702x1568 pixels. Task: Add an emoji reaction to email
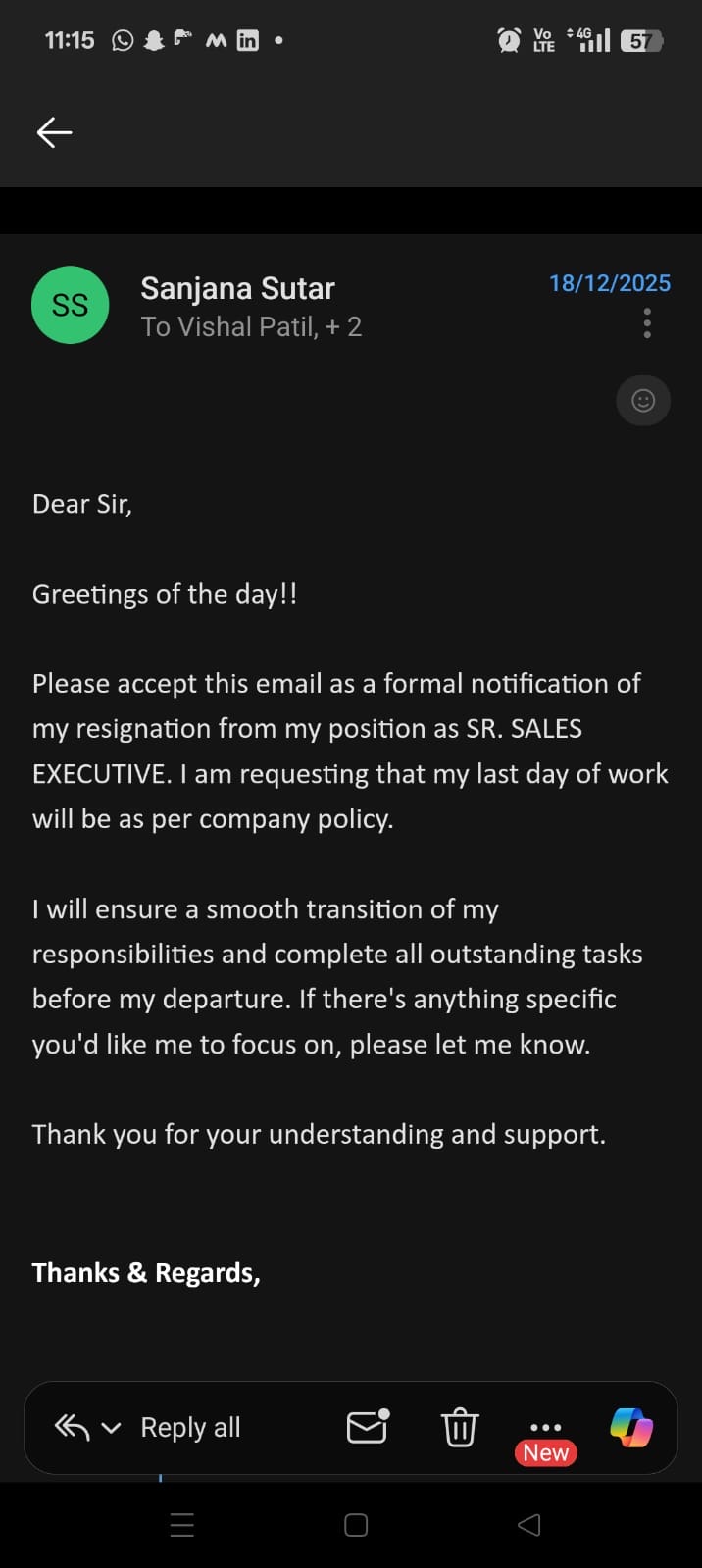(643, 400)
